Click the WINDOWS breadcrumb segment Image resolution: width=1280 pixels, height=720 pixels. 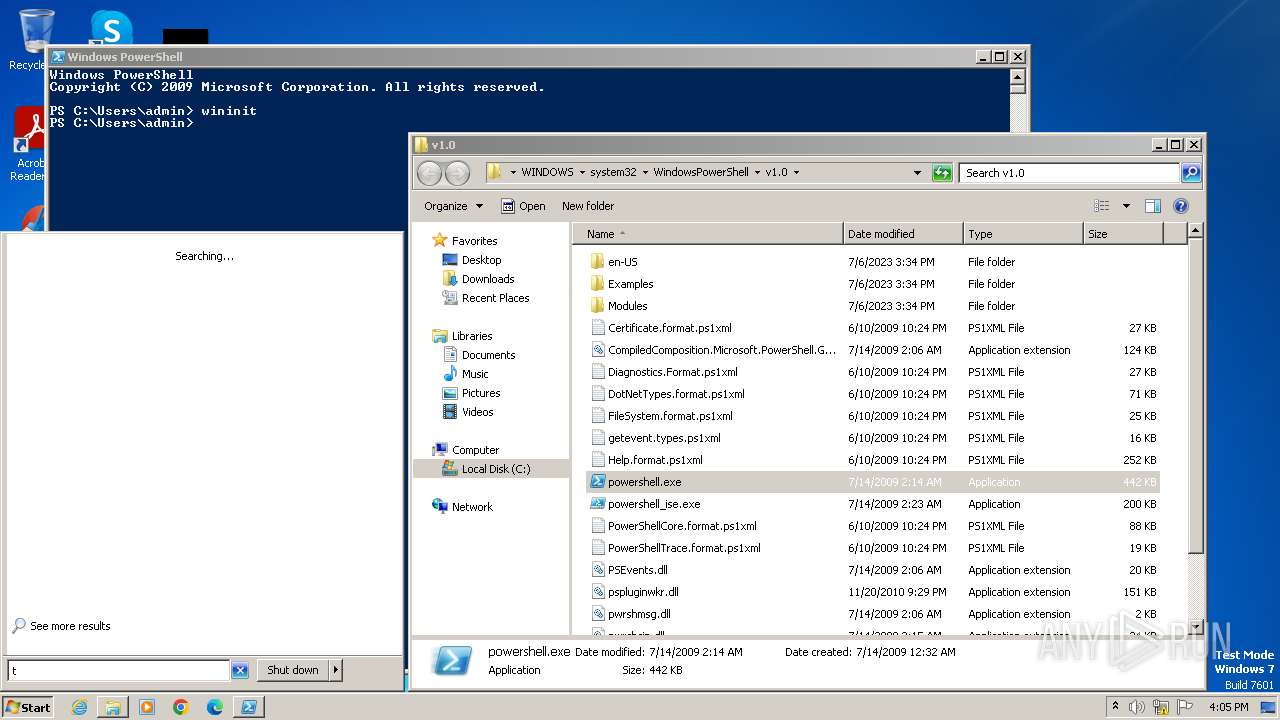point(547,172)
